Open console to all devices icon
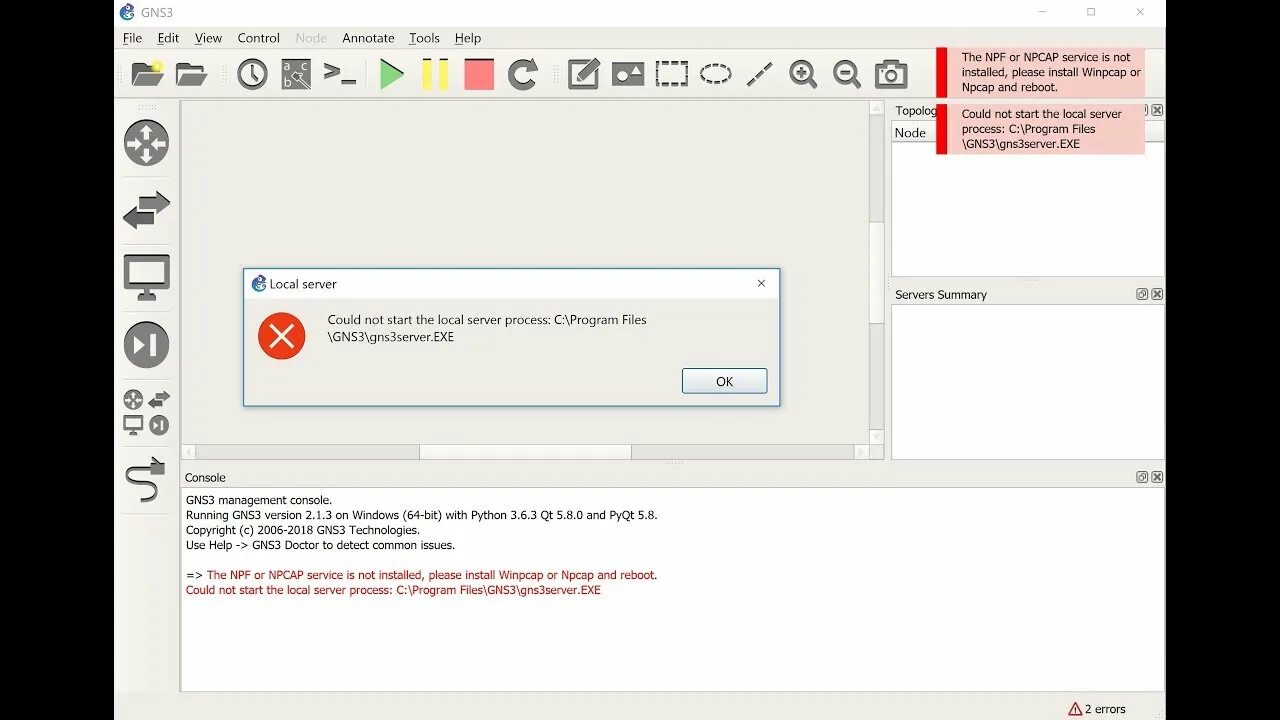This screenshot has height=720, width=1280. tap(340, 74)
